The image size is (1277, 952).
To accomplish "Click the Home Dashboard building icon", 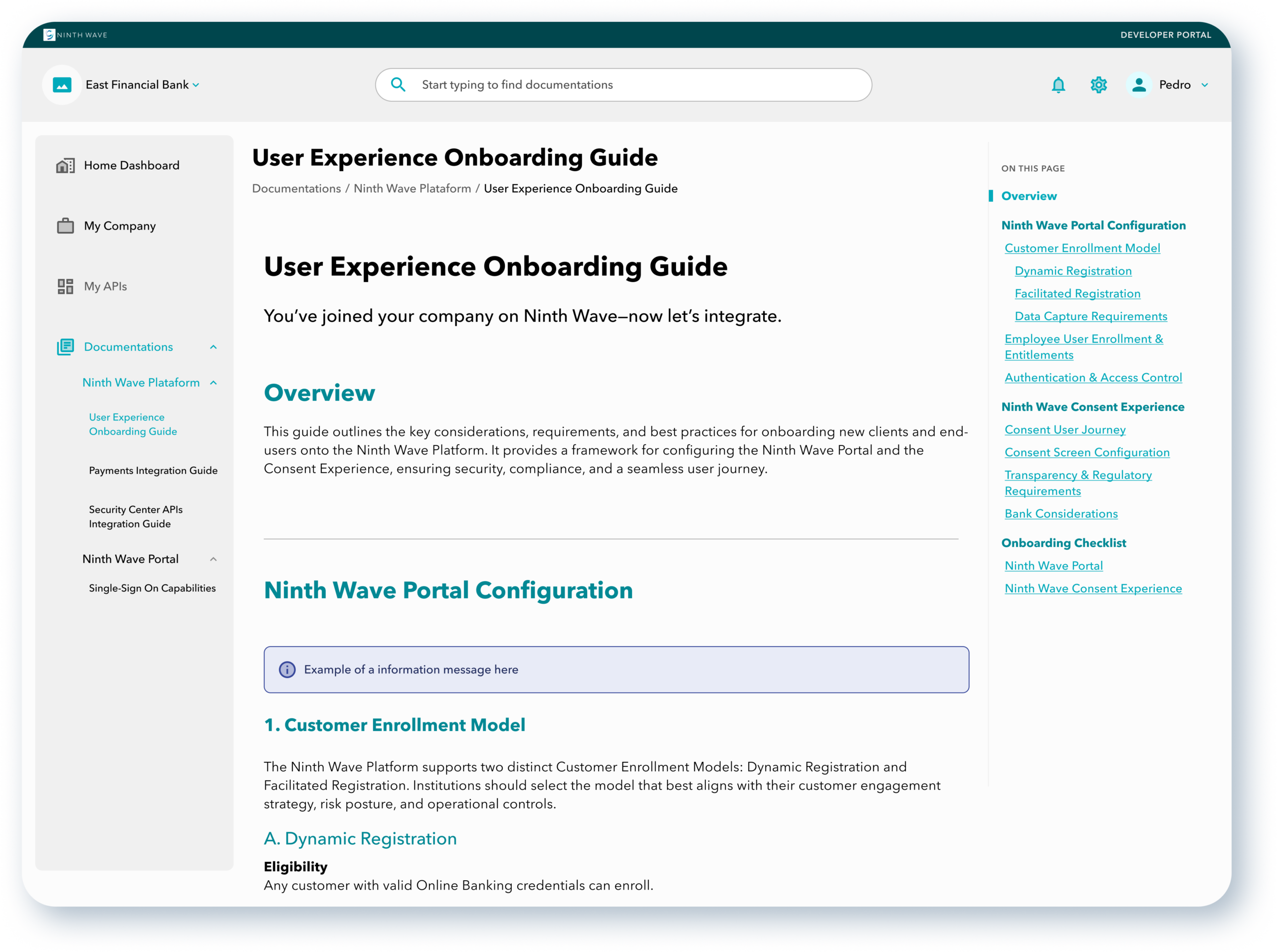I will 65,166.
